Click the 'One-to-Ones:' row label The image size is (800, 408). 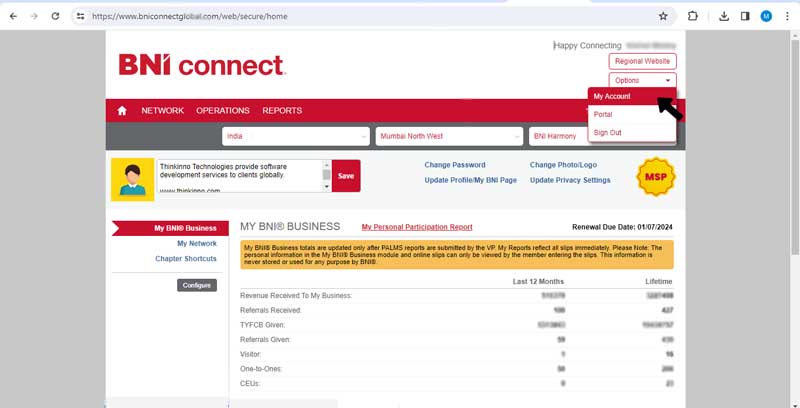click(x=261, y=369)
